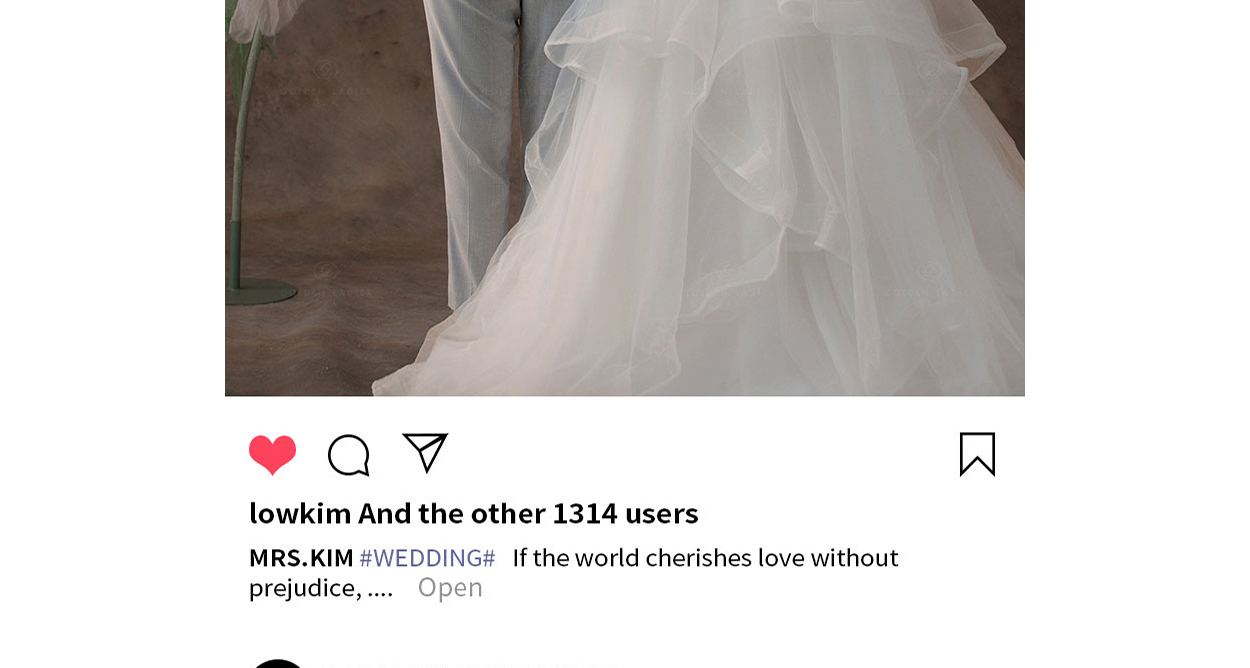Click the caption ellipsis after prejudice
Screen dimensions: 1250x668
(x=380, y=588)
